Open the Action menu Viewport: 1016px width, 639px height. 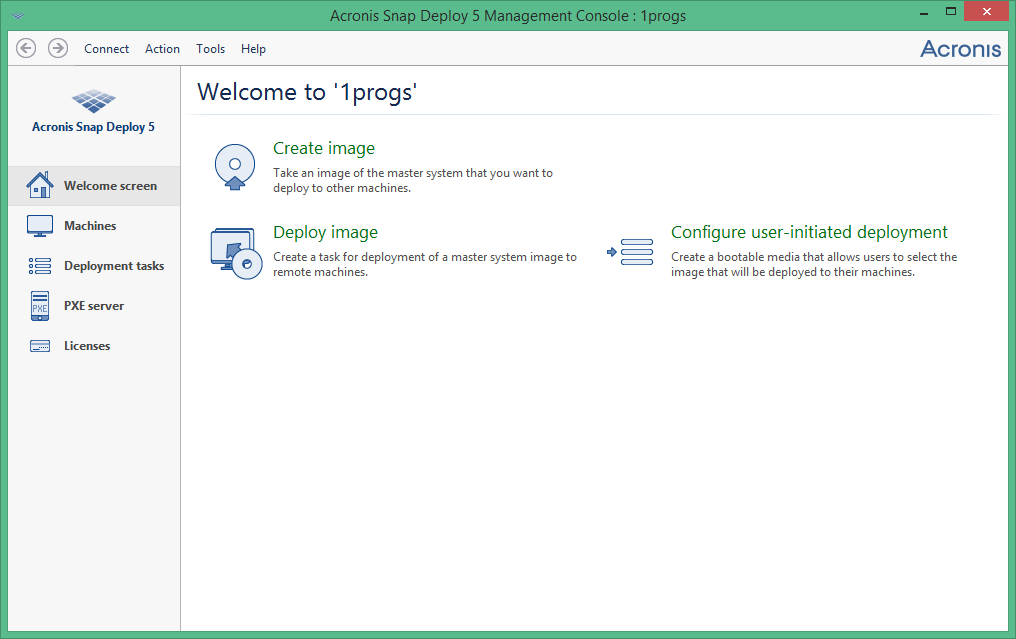[162, 49]
